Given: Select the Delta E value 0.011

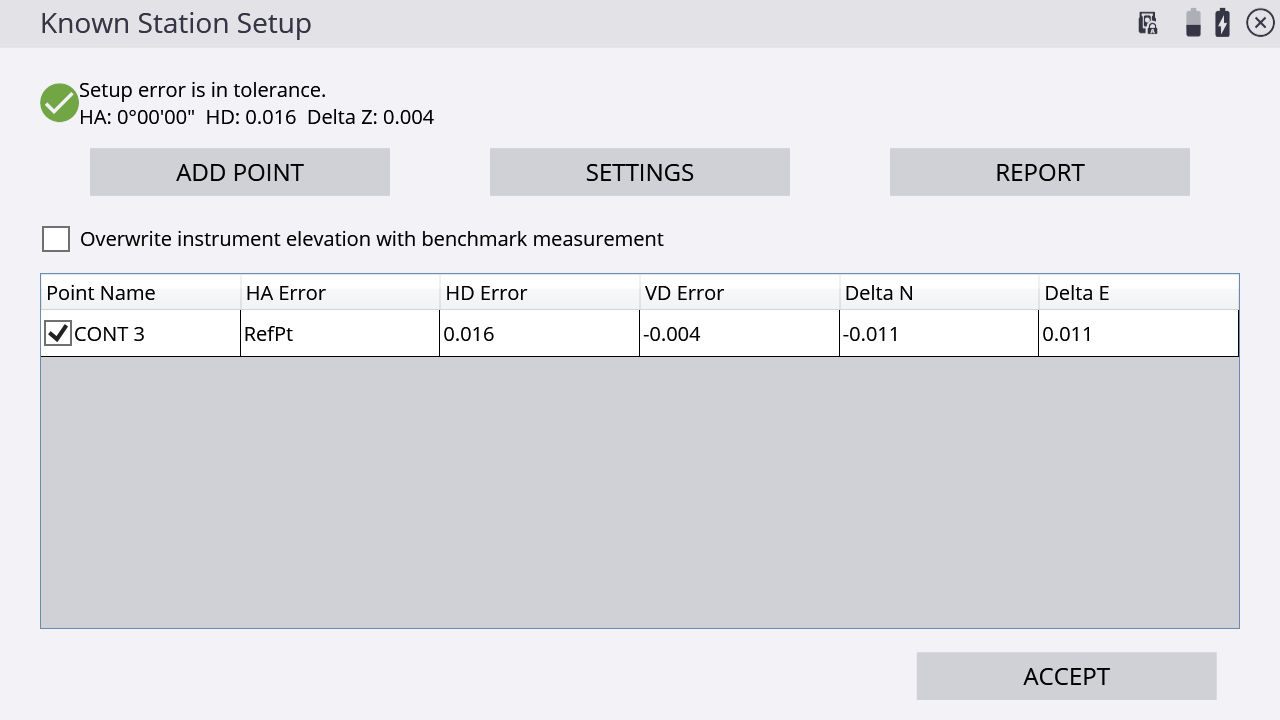Looking at the screenshot, I should click(x=1139, y=333).
